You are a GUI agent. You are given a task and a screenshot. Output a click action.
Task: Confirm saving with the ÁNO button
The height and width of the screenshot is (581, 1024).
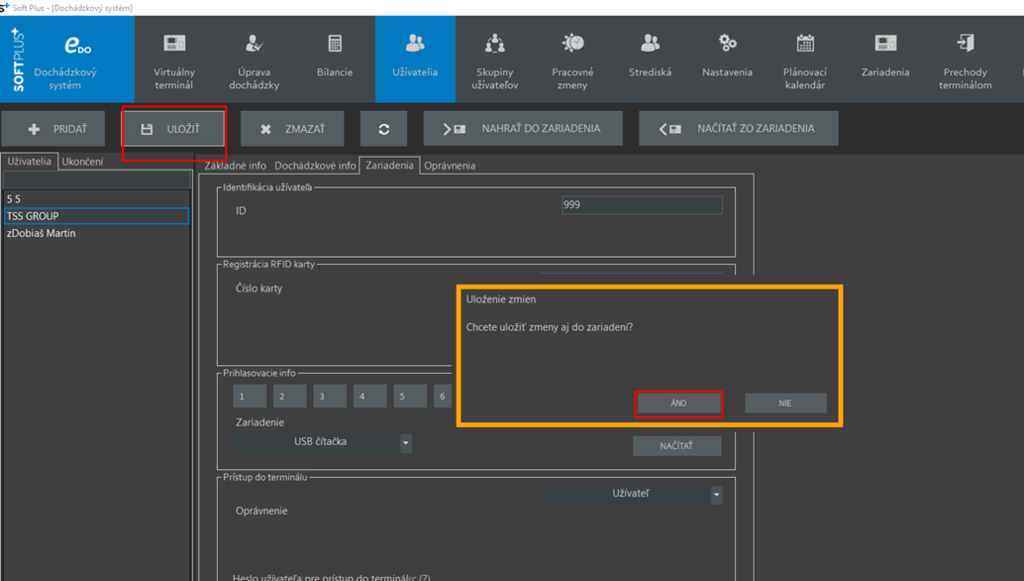click(679, 403)
